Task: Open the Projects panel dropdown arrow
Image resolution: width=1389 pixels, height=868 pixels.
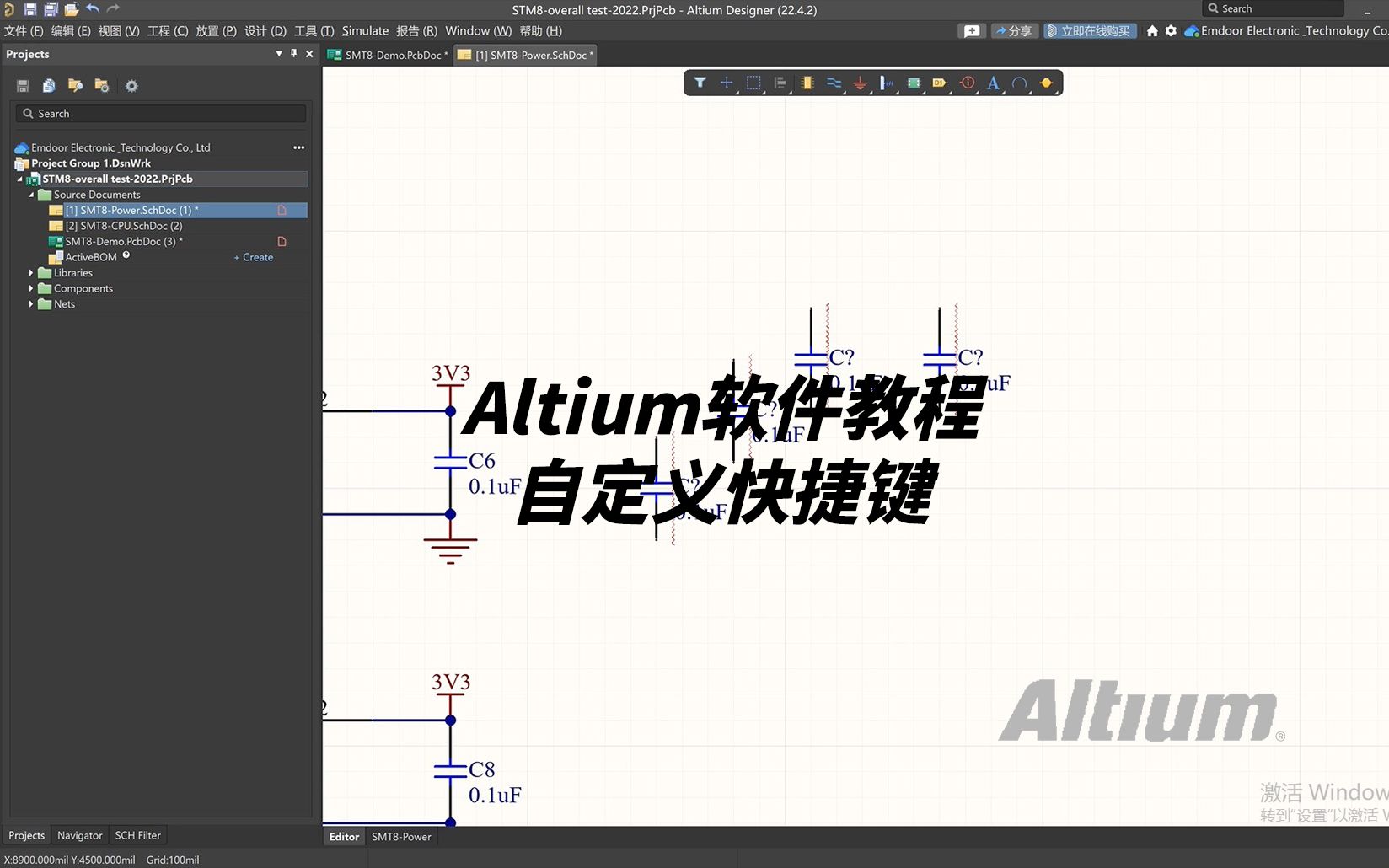Action: click(279, 53)
